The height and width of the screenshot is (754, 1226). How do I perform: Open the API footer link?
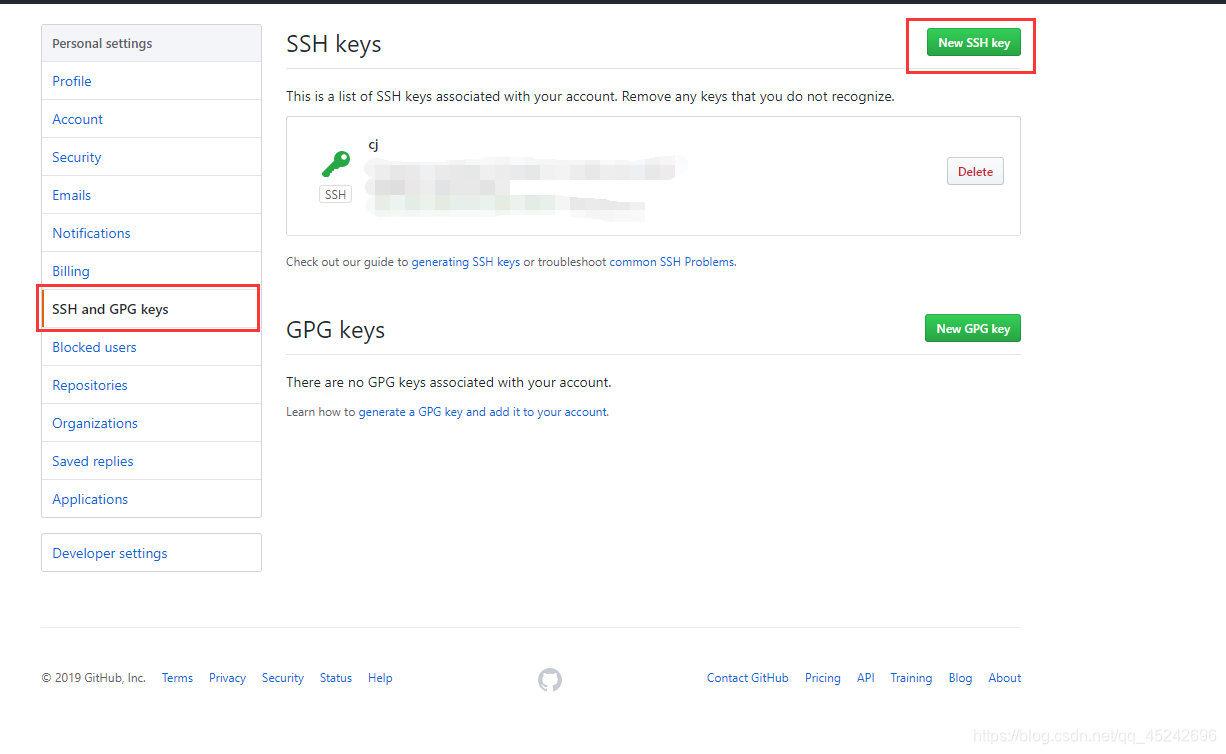[865, 677]
